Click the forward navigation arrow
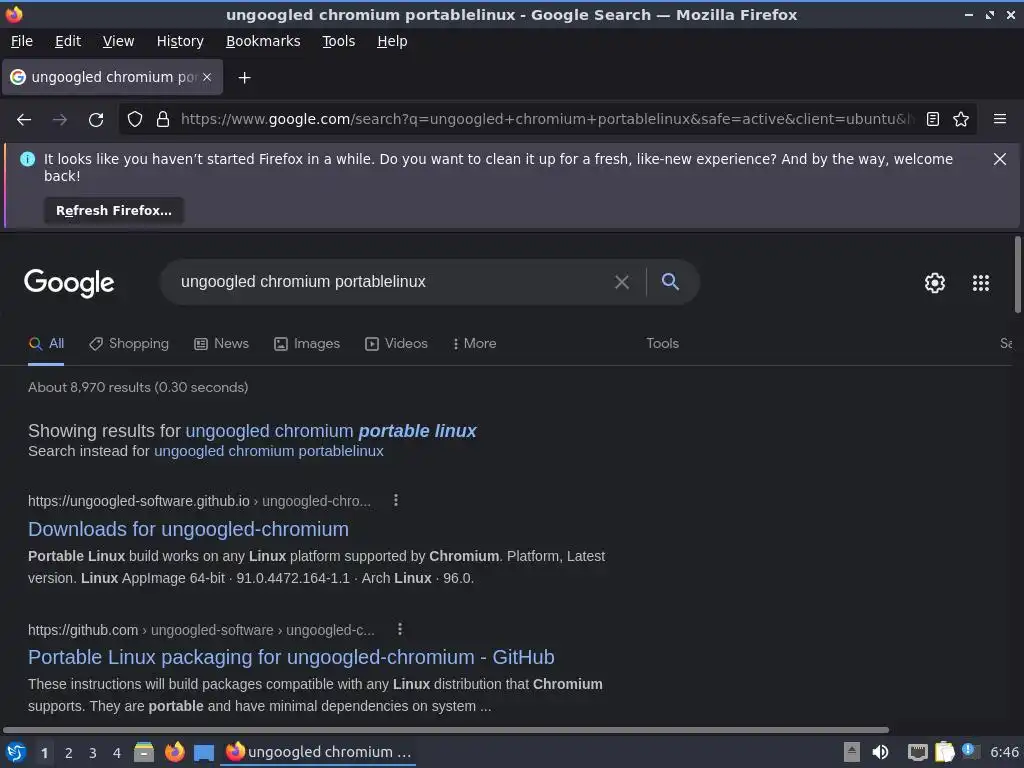The height and width of the screenshot is (768, 1024). pyautogui.click(x=60, y=120)
